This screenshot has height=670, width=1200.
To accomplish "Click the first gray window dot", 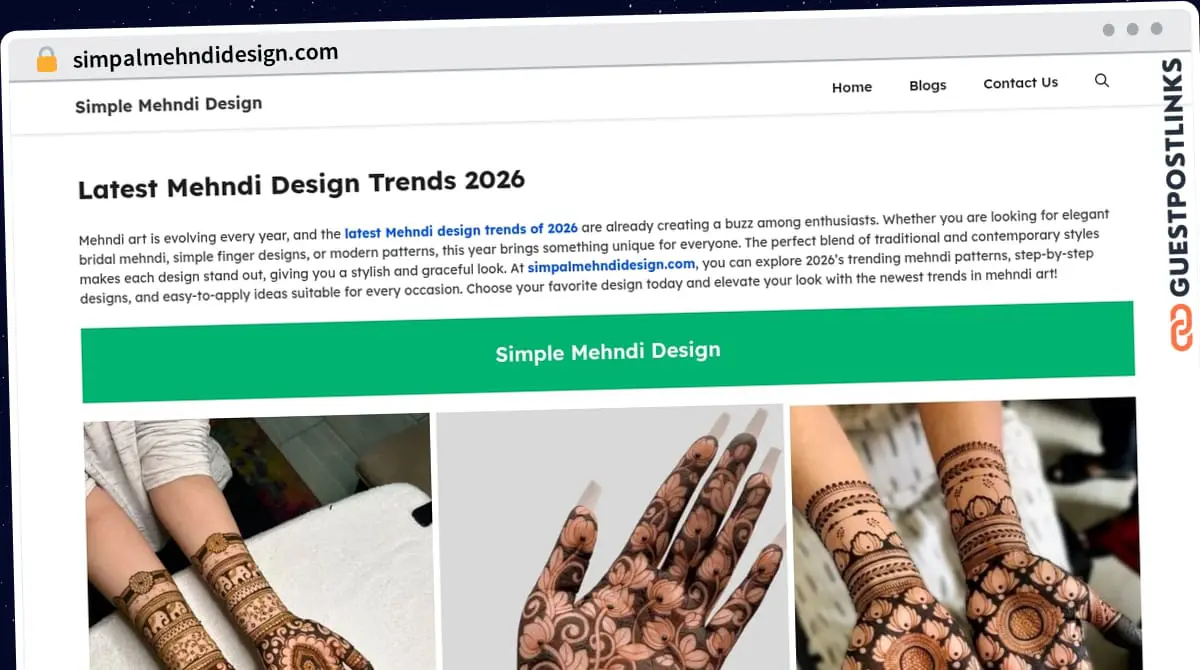I will pos(1109,30).
